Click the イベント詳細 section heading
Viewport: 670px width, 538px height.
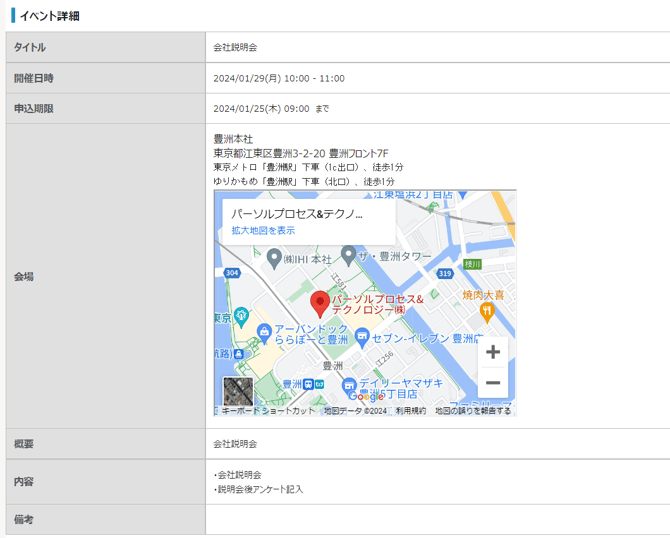49,16
